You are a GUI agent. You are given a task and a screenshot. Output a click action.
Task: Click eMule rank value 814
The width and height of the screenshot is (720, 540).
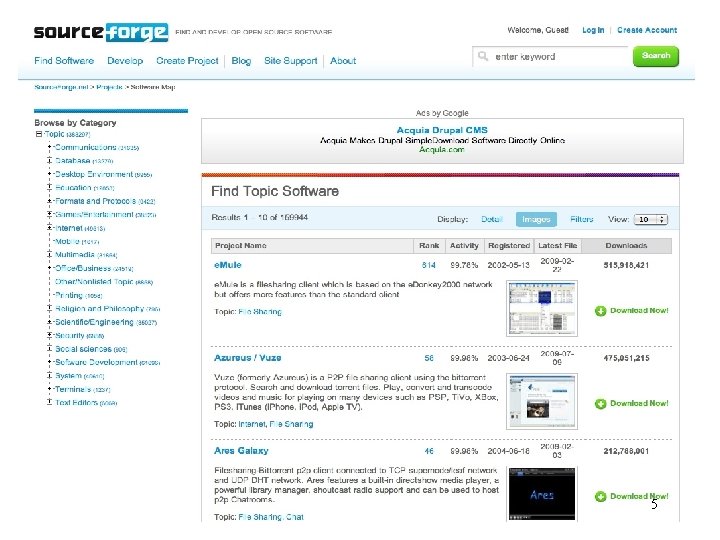428,265
